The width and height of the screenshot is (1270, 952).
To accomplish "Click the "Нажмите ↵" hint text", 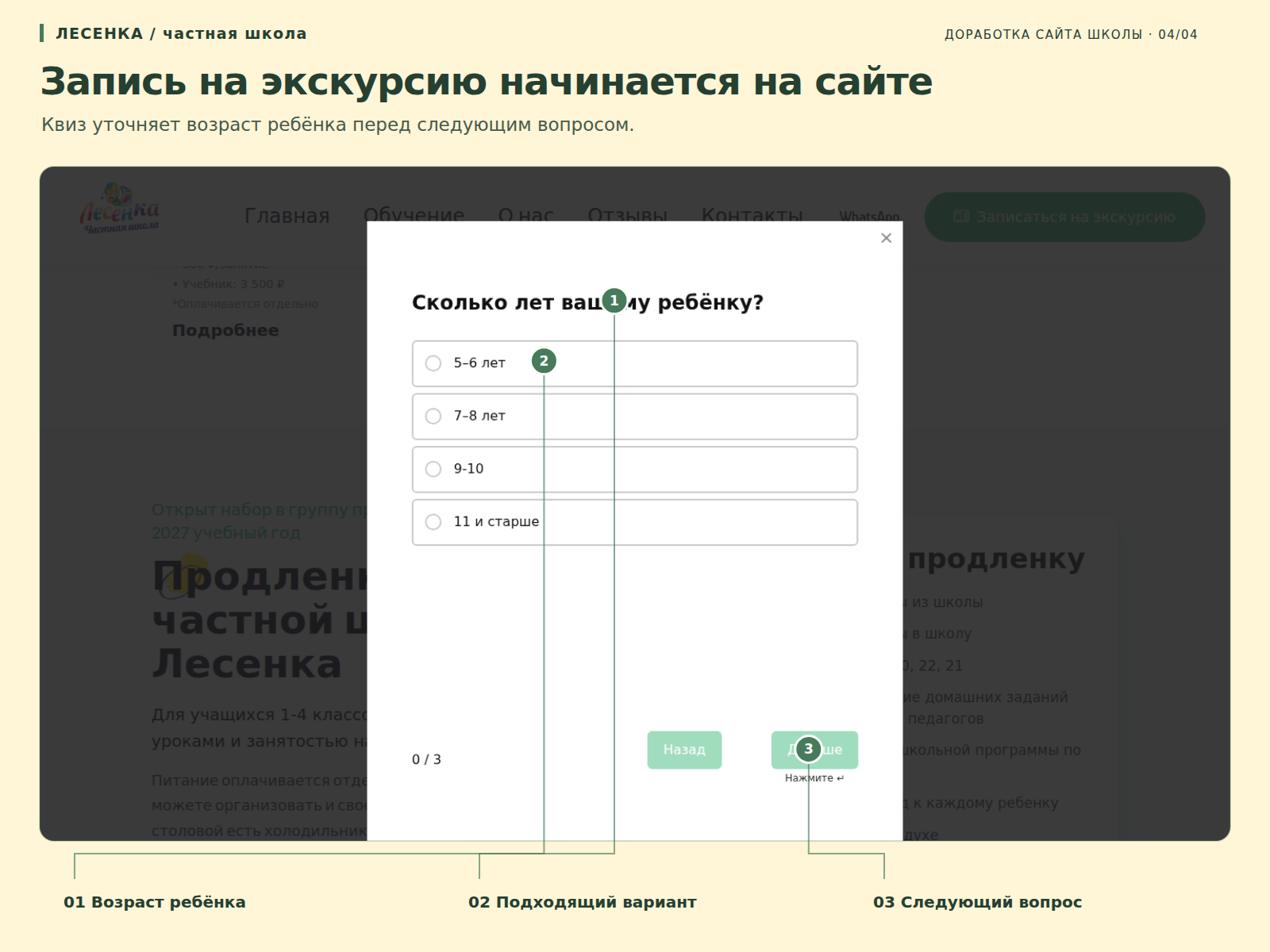I will tap(814, 778).
